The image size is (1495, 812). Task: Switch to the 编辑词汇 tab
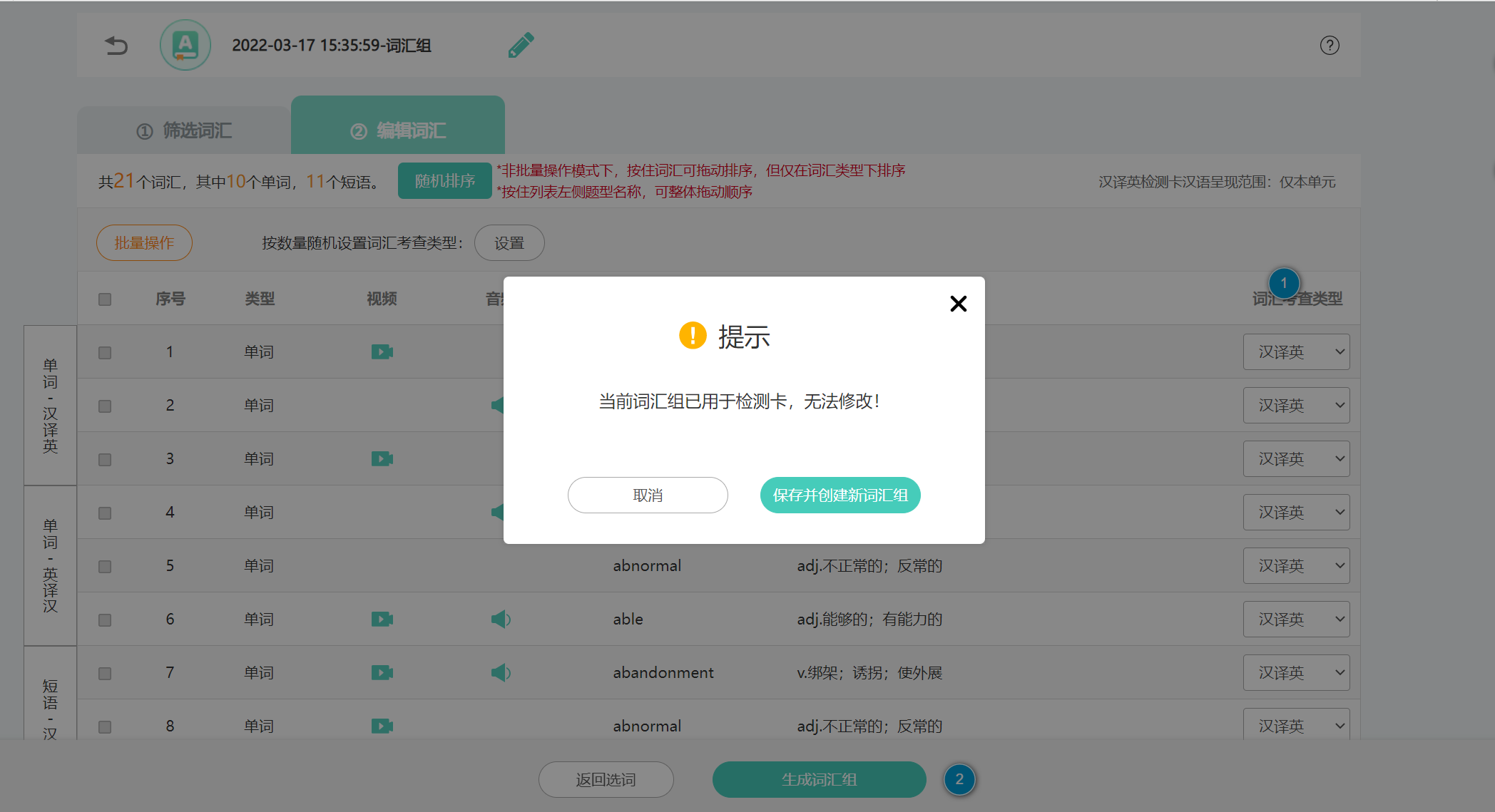coord(398,125)
